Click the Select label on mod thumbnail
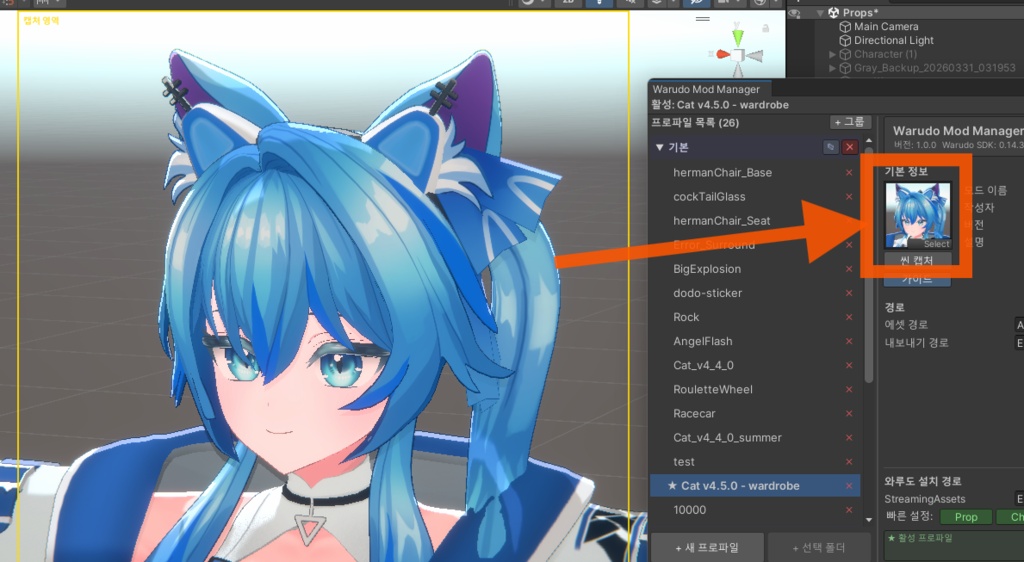The image size is (1024, 562). click(x=936, y=244)
